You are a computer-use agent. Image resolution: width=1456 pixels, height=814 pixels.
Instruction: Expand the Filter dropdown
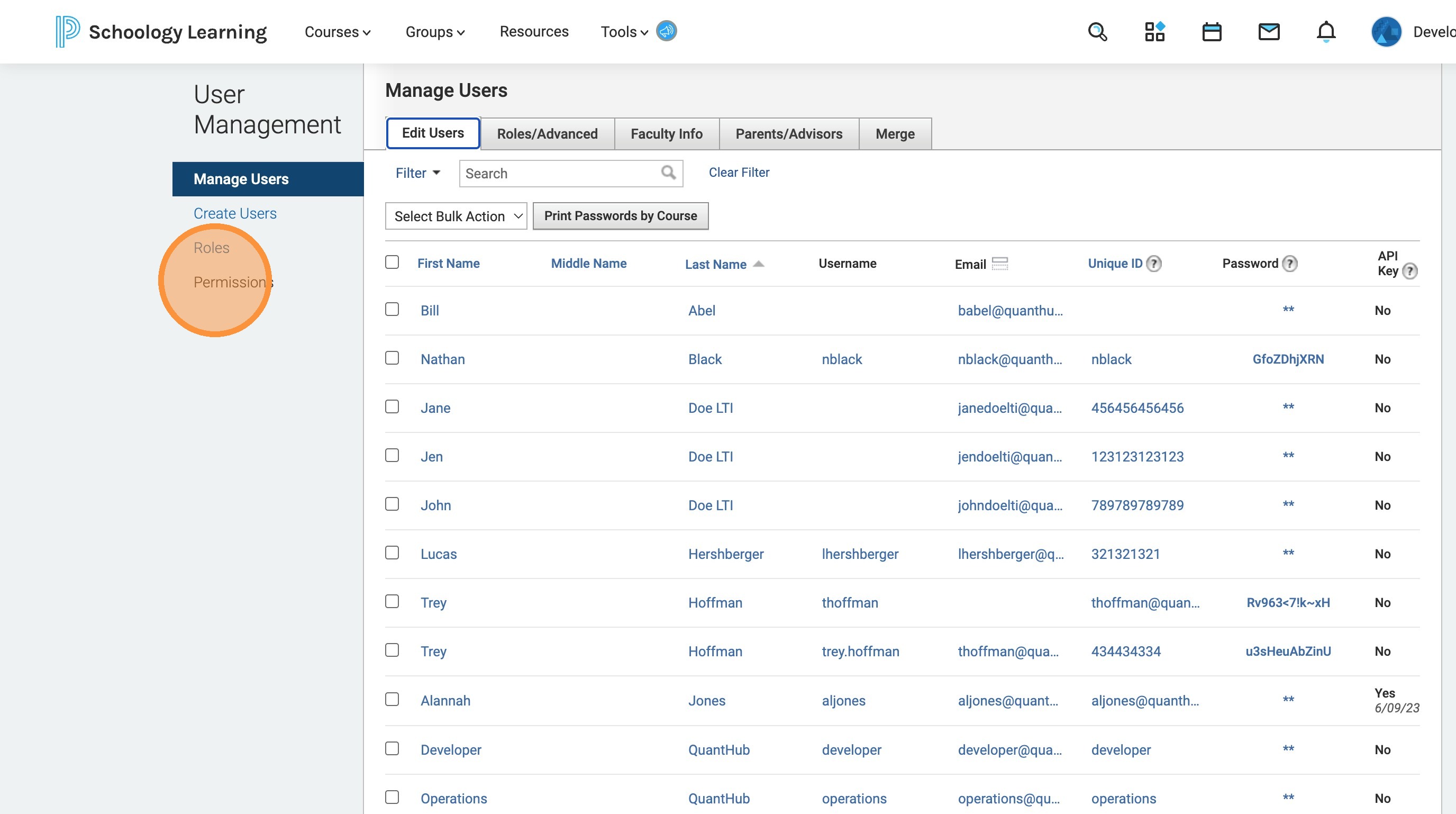point(417,173)
